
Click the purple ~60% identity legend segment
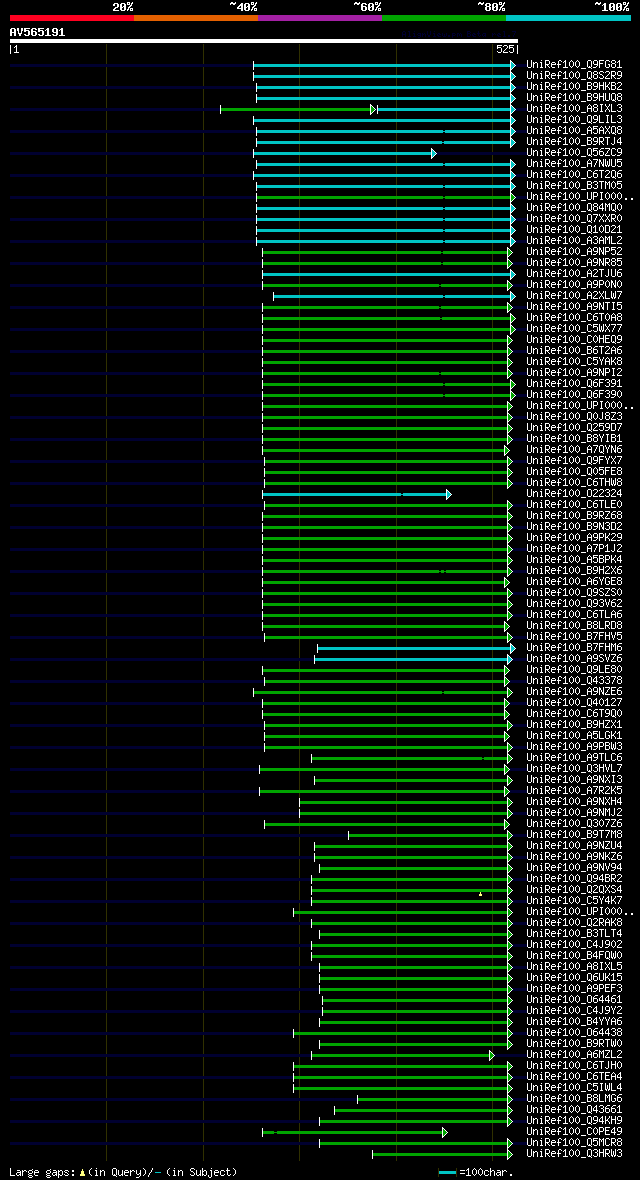[320, 17]
